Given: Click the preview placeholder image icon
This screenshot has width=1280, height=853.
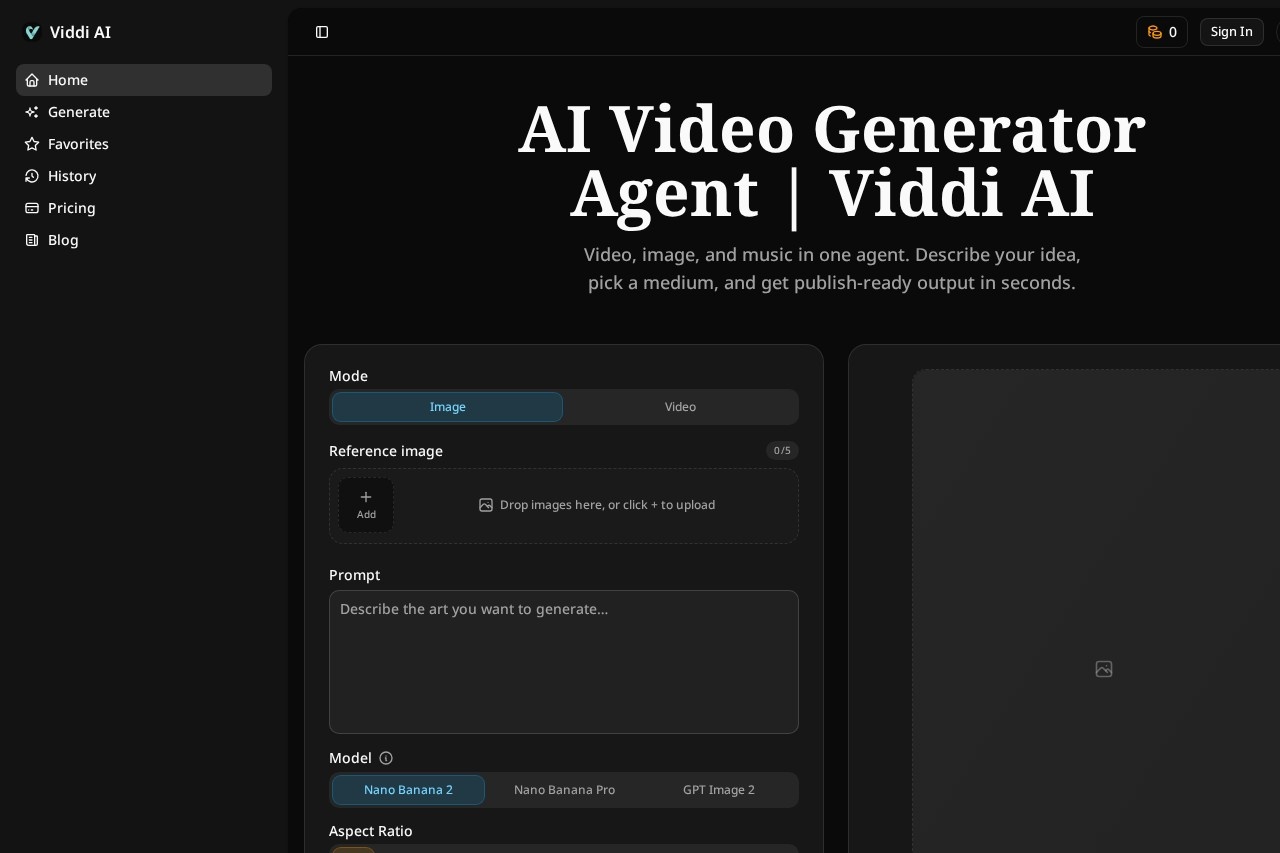Looking at the screenshot, I should point(1104,669).
